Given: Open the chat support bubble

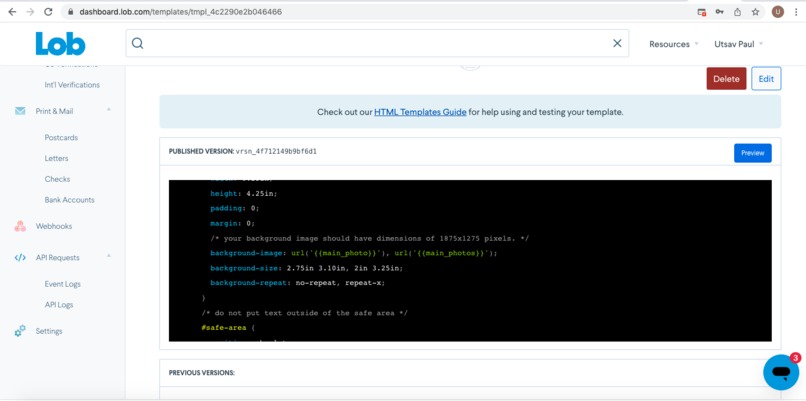Looking at the screenshot, I should pyautogui.click(x=781, y=371).
